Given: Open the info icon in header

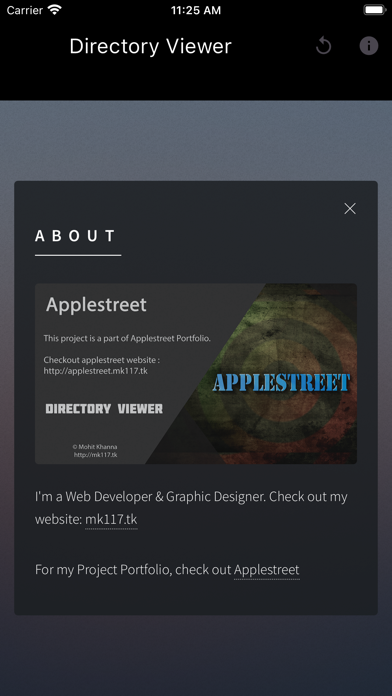Looking at the screenshot, I should pyautogui.click(x=368, y=46).
